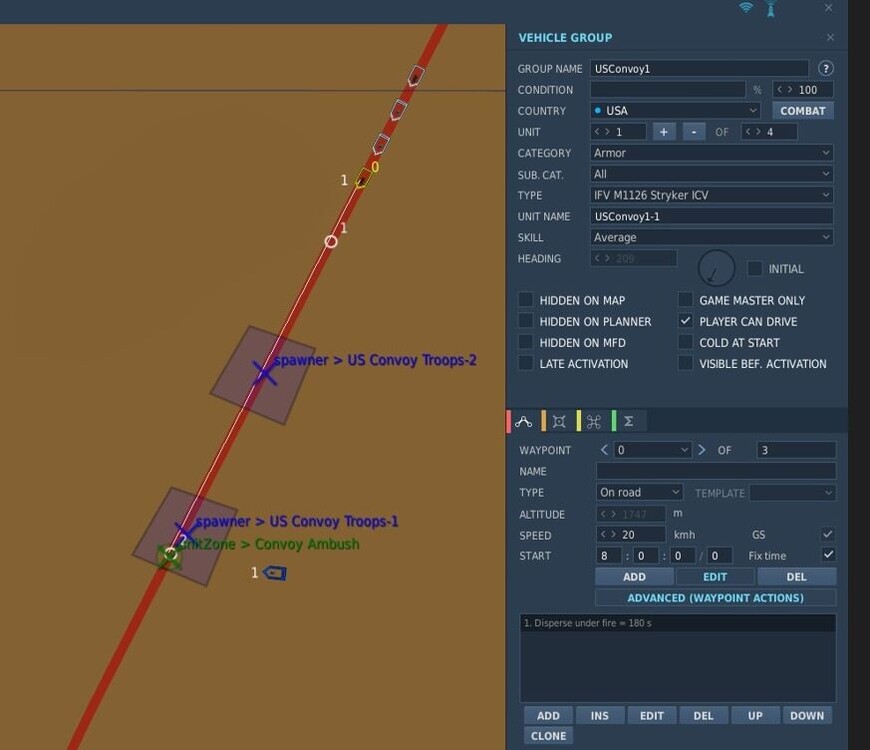Image resolution: width=870 pixels, height=750 pixels.
Task: Open the summary sigma tab icon
Action: 629,422
